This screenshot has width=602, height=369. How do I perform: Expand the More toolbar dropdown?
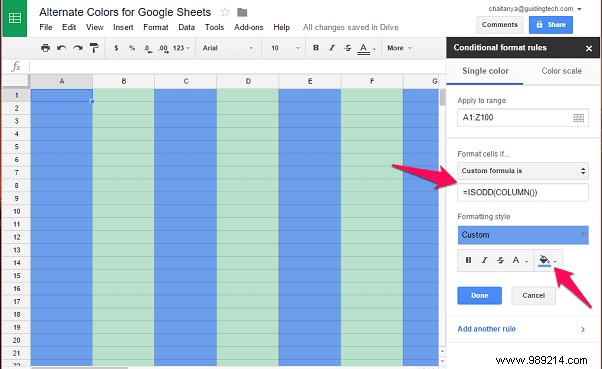(x=399, y=48)
